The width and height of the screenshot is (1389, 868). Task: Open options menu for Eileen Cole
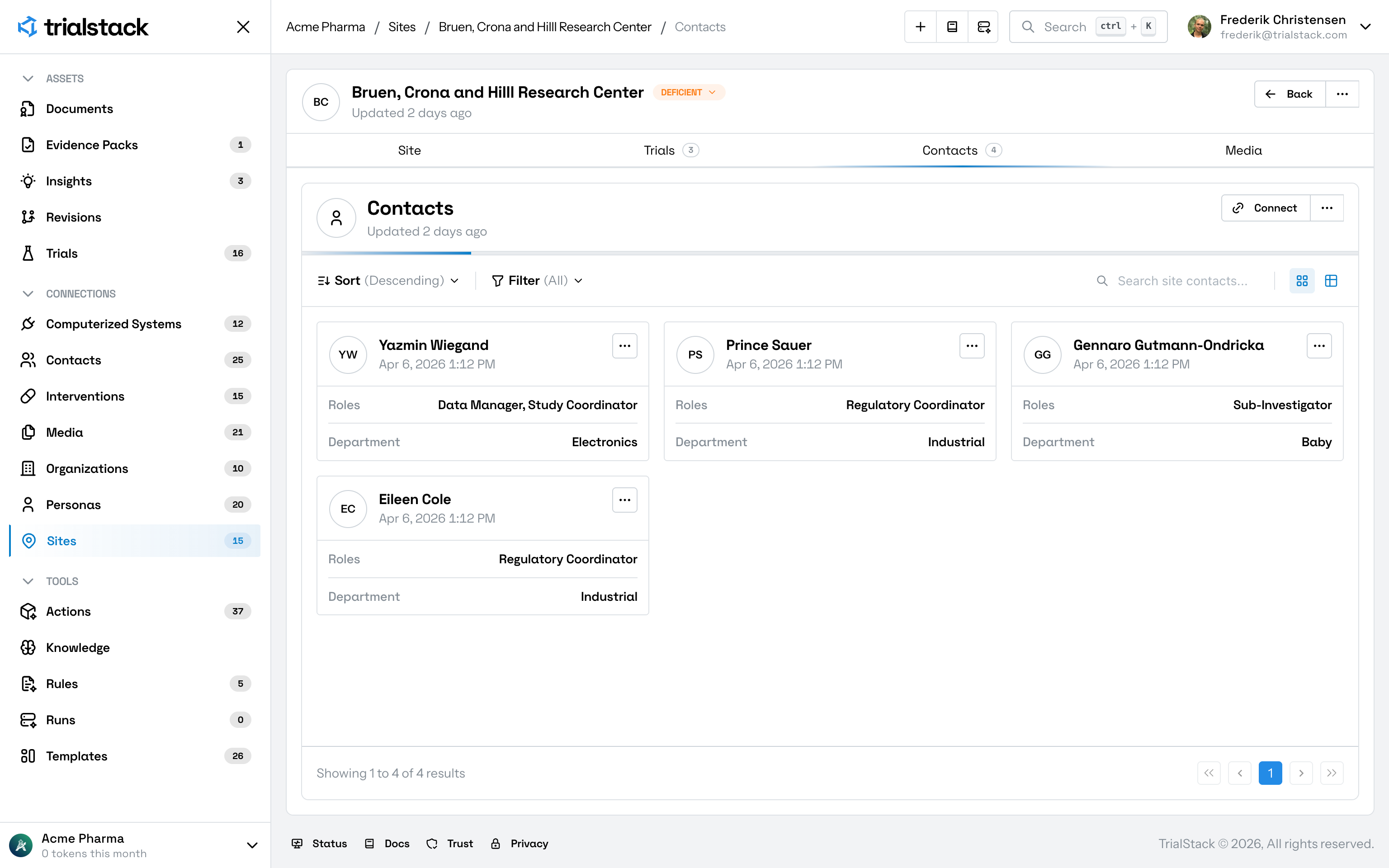tap(624, 500)
